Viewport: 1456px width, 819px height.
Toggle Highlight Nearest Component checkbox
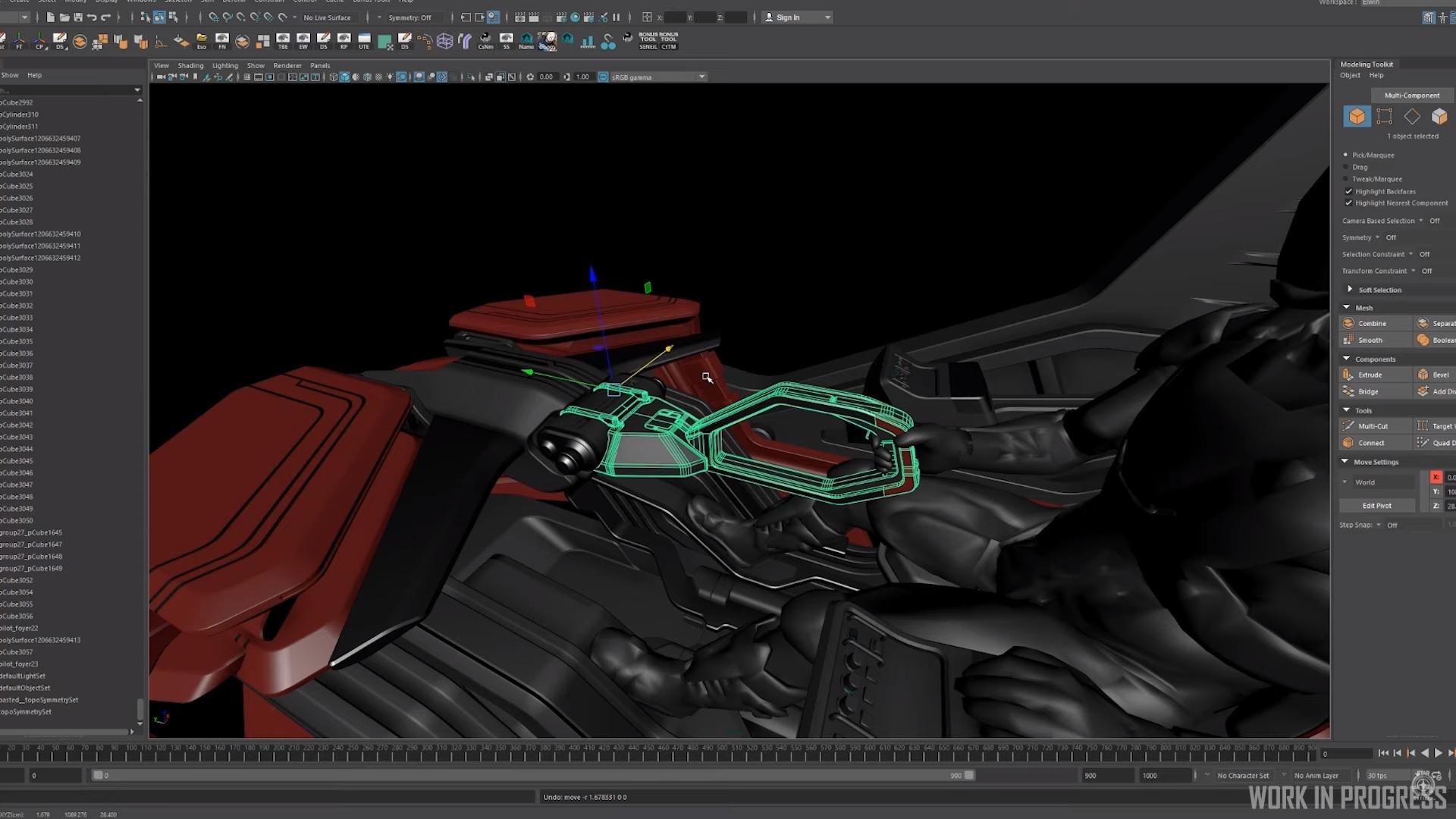(x=1348, y=203)
